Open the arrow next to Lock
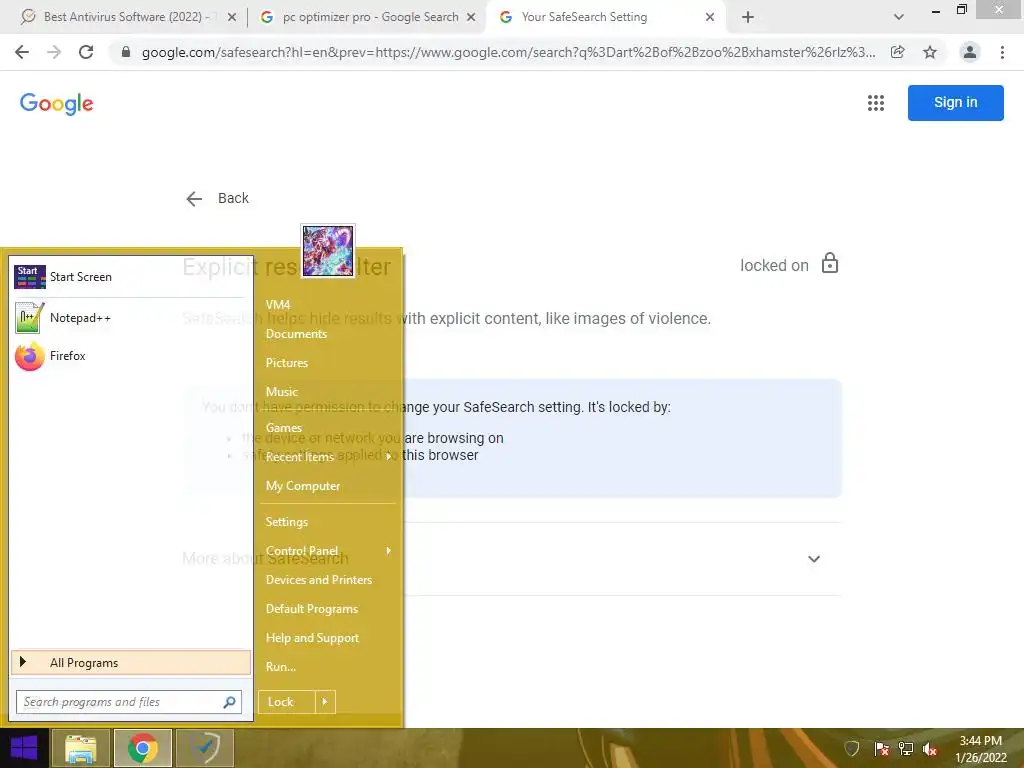 pyautogui.click(x=325, y=702)
